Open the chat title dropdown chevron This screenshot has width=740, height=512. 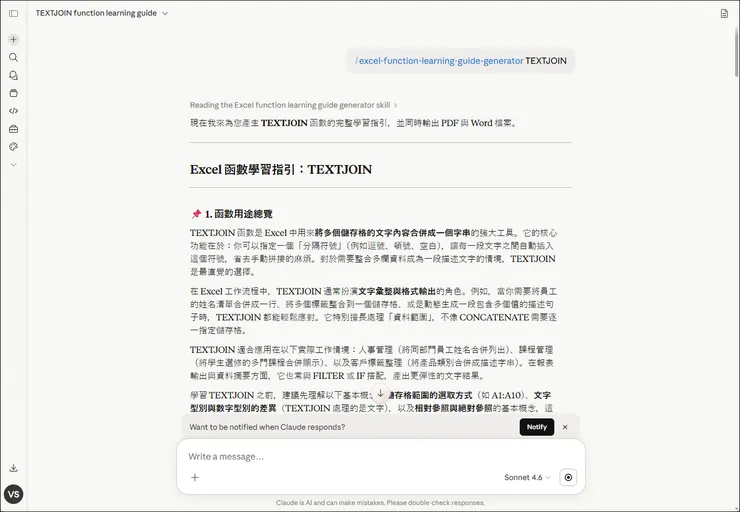(x=165, y=14)
